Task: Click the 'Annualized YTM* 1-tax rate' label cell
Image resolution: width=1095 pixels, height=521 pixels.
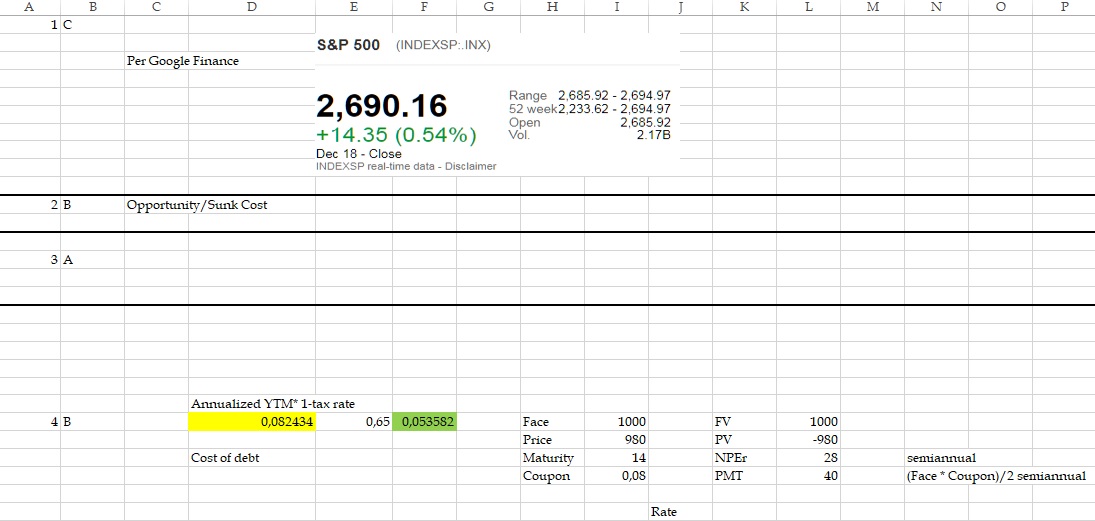Action: click(x=272, y=404)
